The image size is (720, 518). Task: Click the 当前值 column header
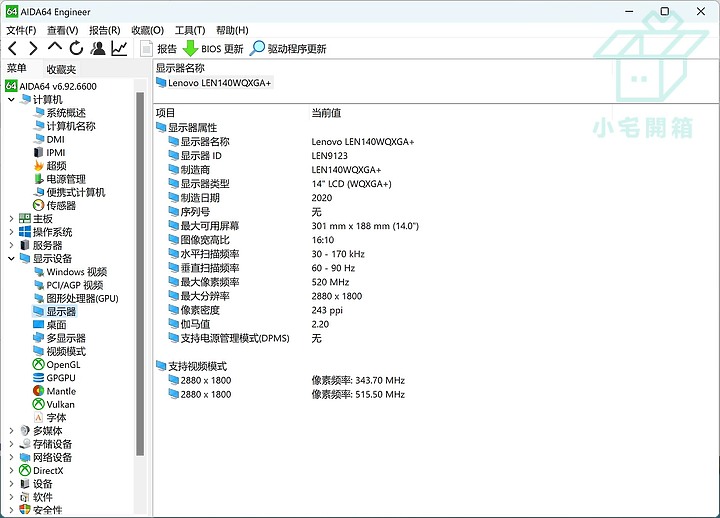326,113
